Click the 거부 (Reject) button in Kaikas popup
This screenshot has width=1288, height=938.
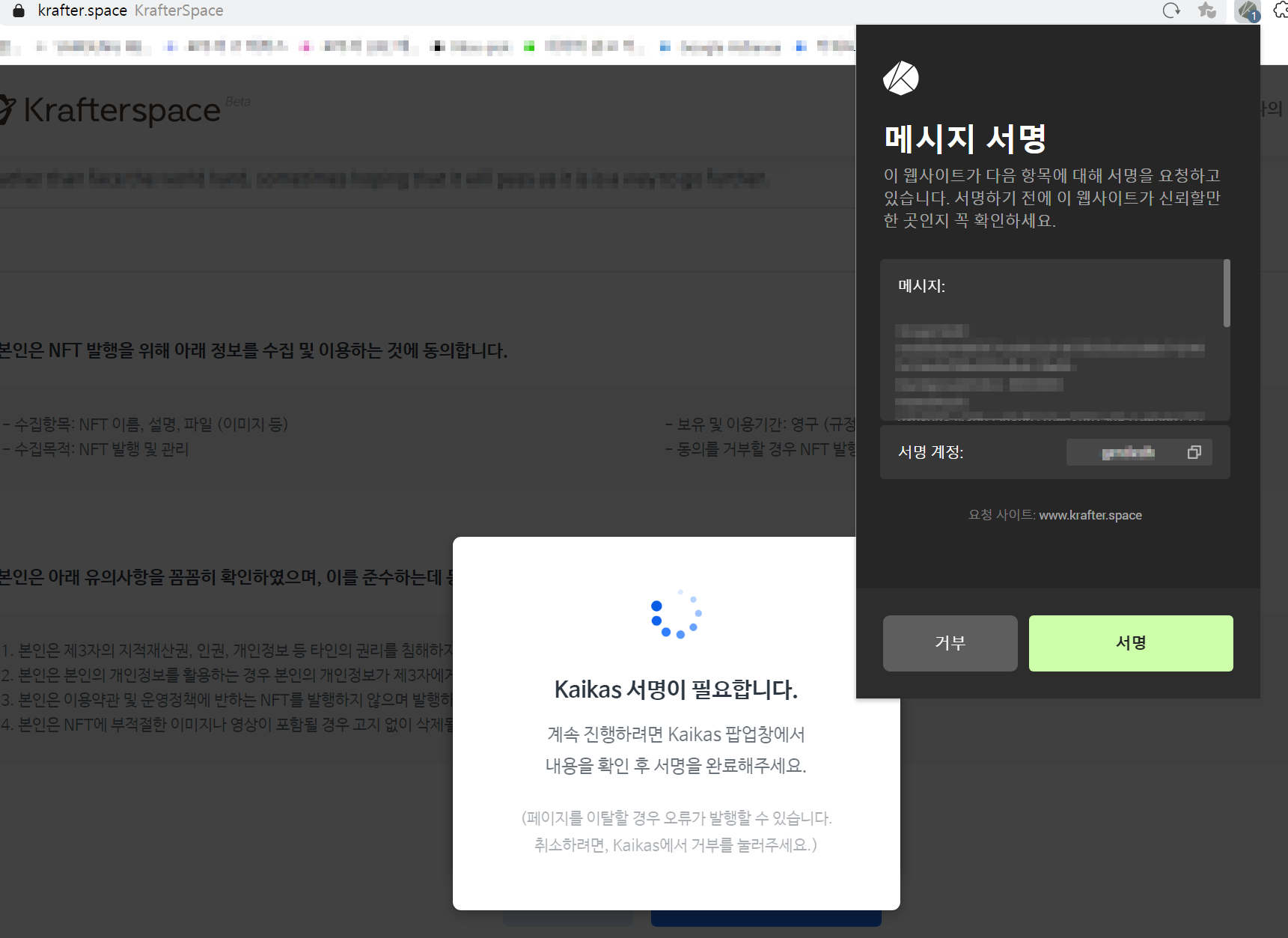[x=950, y=643]
